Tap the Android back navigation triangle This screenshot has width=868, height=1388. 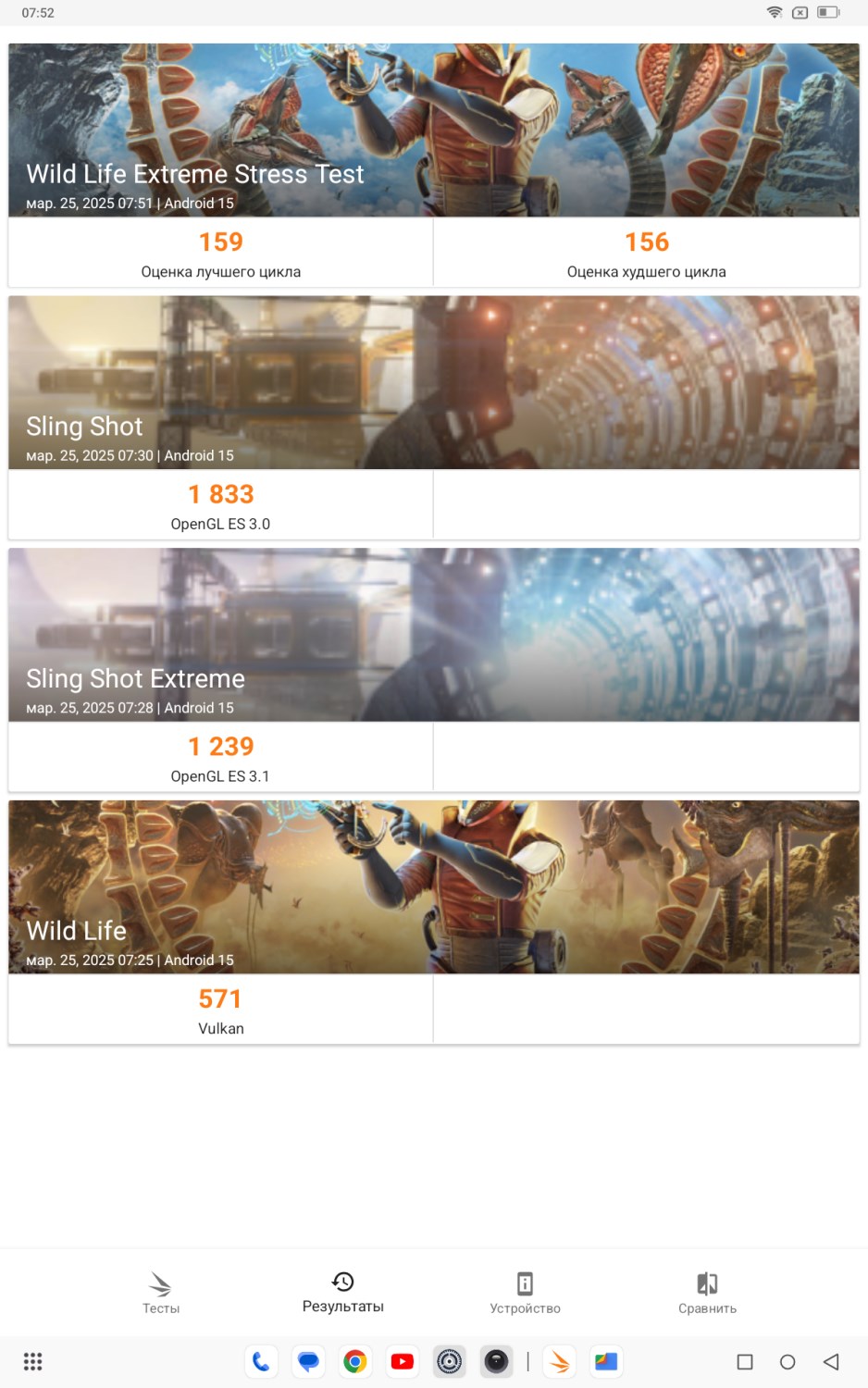[x=831, y=1361]
